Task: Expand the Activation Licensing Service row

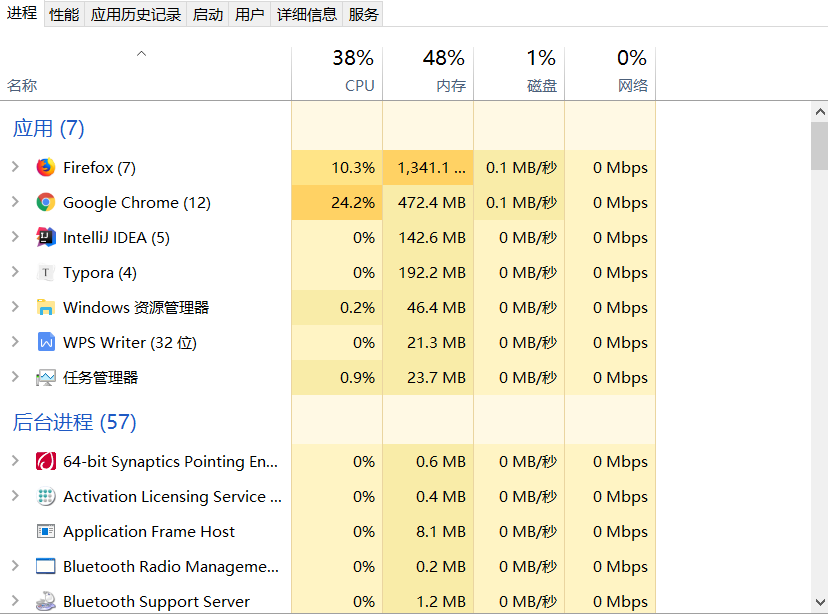Action: click(x=15, y=496)
